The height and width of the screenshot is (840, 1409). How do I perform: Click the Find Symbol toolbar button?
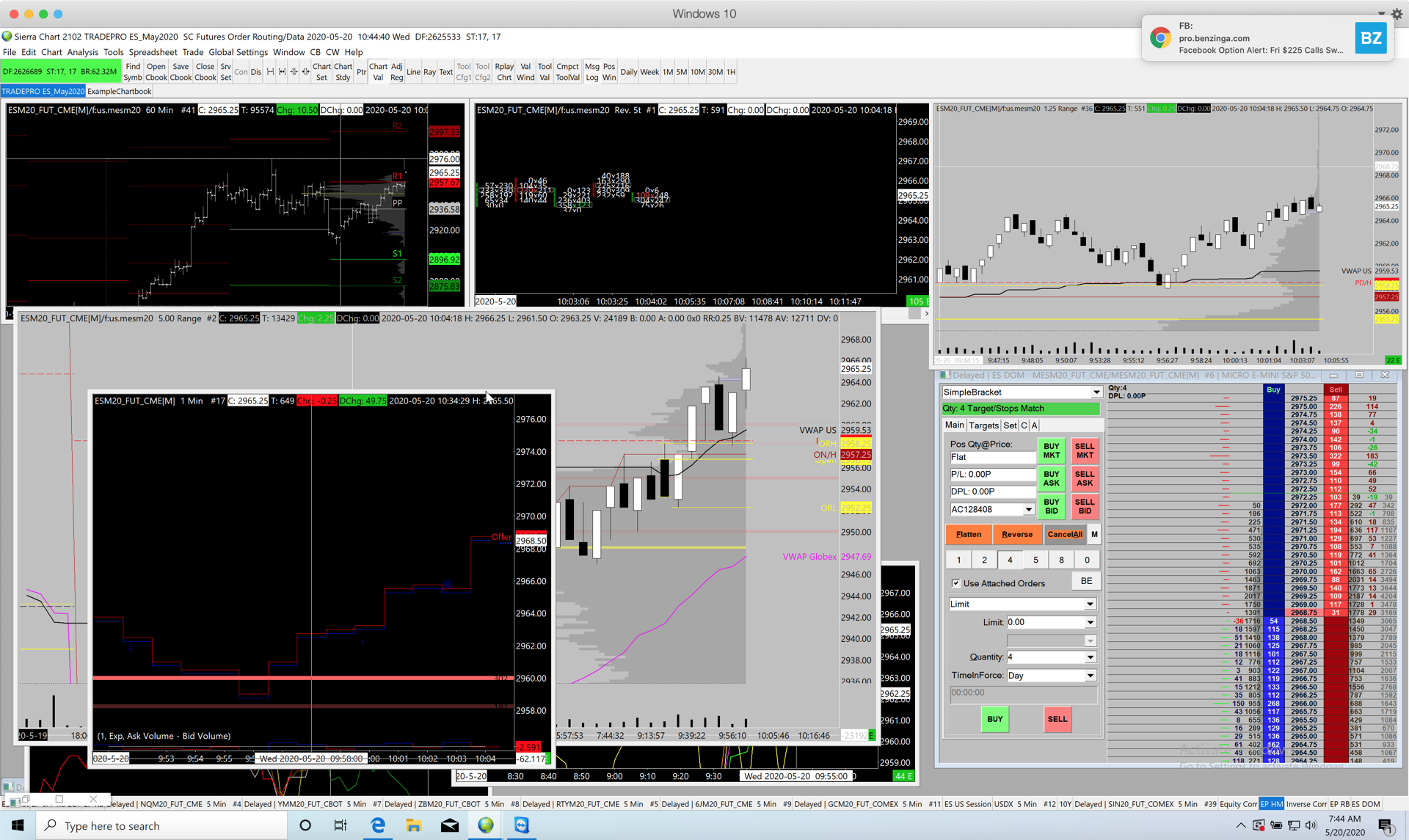point(133,72)
